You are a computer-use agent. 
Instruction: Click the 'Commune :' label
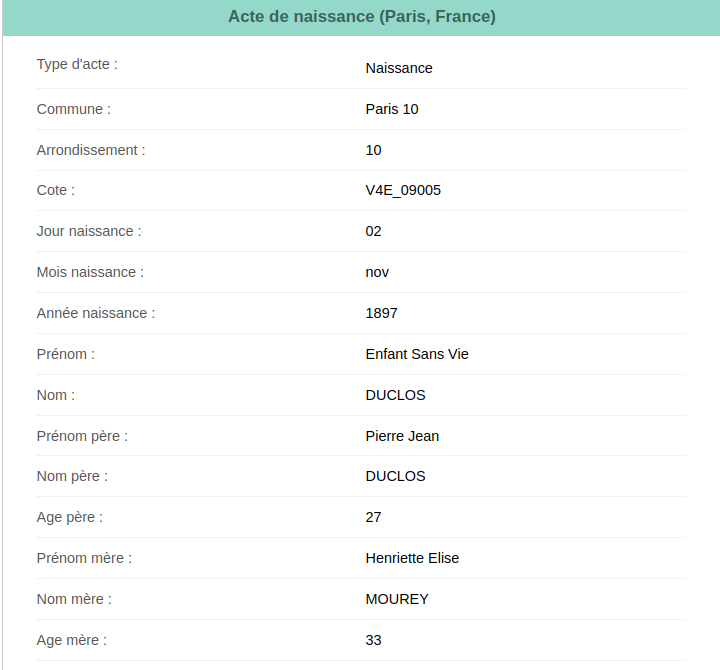(x=73, y=109)
